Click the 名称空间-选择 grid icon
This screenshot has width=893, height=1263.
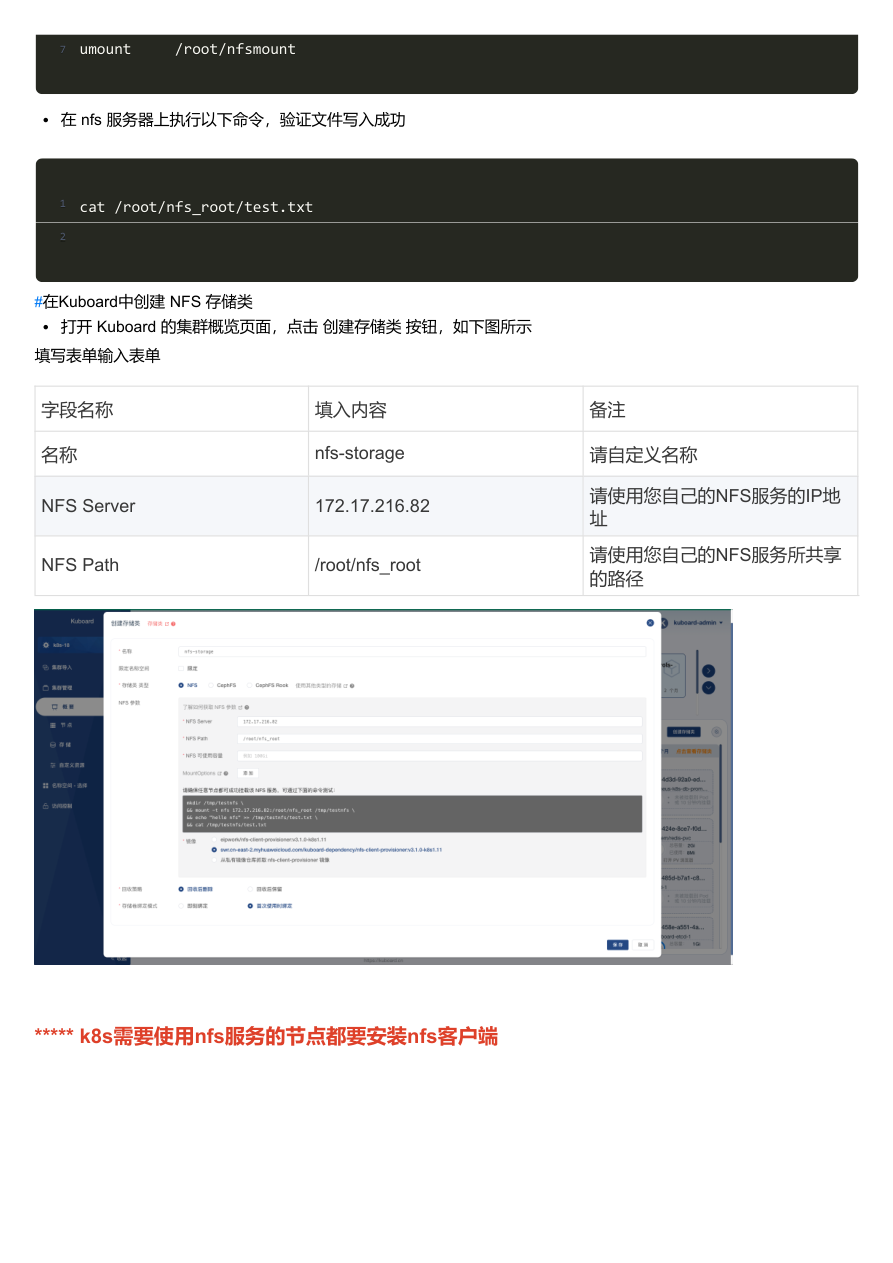click(x=45, y=785)
